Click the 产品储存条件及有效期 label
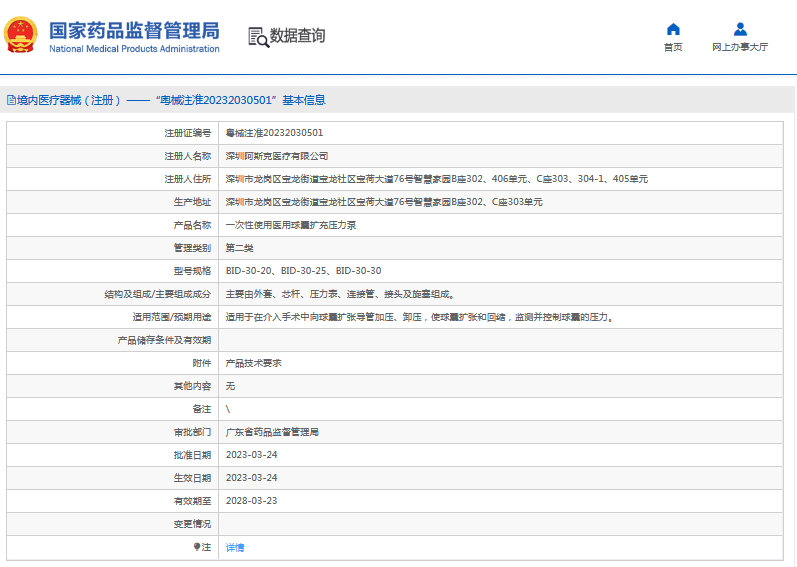 pos(164,340)
